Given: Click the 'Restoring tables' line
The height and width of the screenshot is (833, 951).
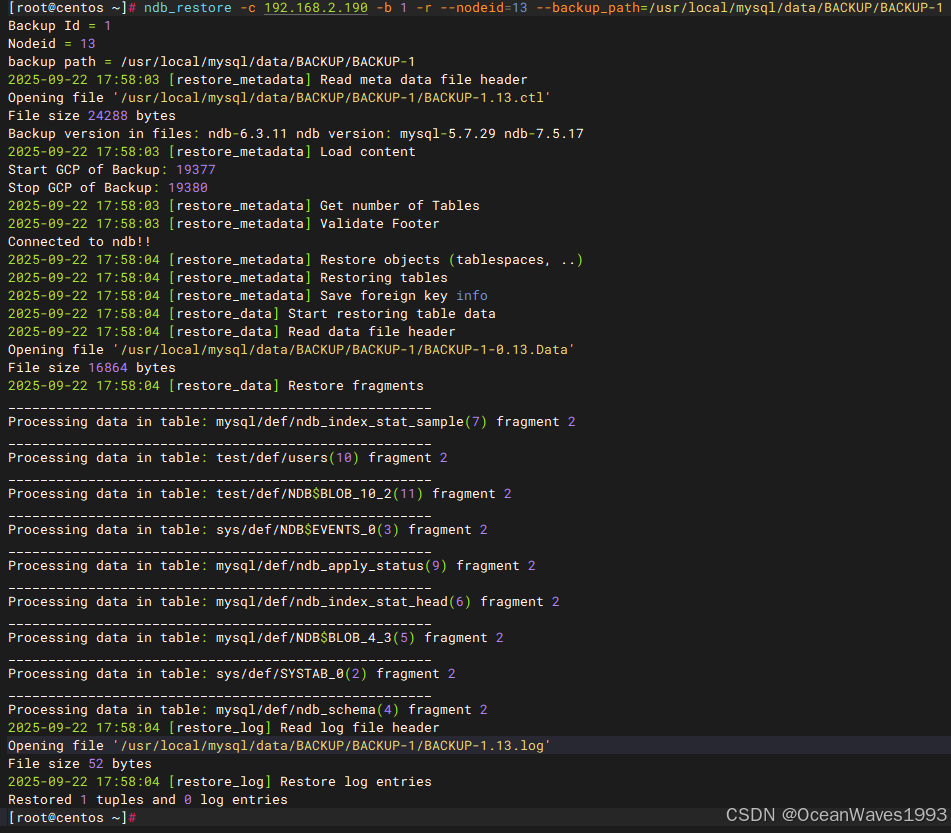Looking at the screenshot, I should [227, 278].
